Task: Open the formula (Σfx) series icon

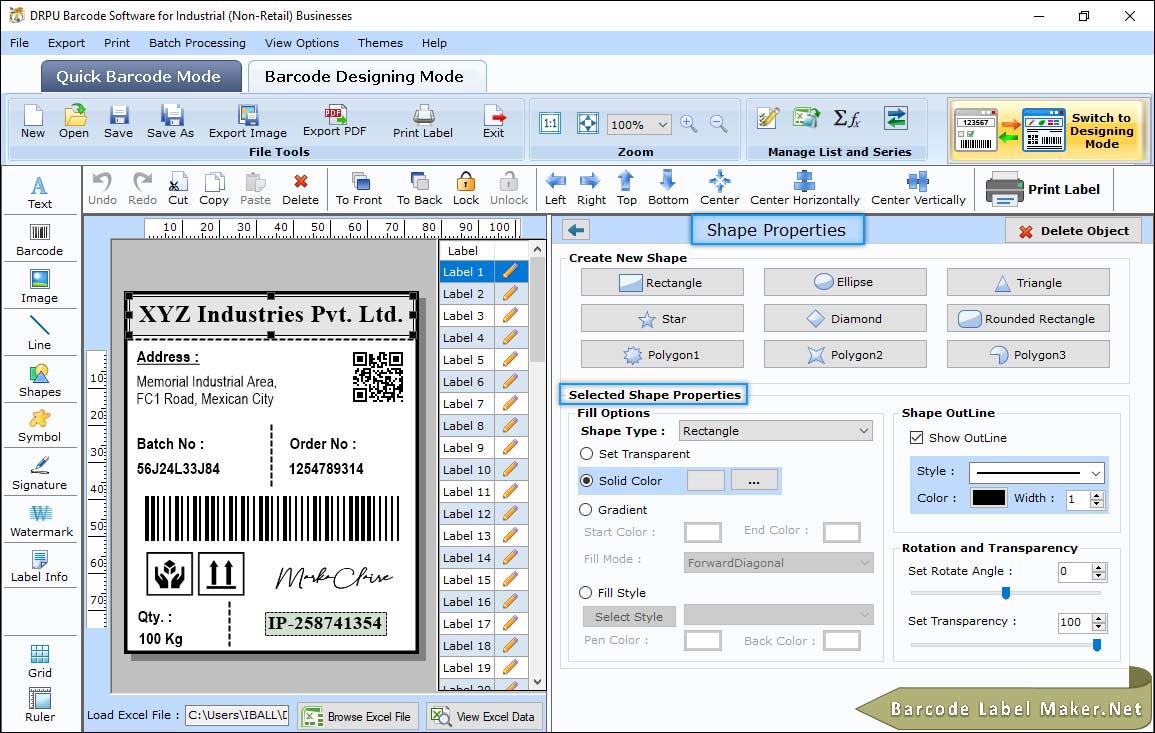Action: (847, 118)
